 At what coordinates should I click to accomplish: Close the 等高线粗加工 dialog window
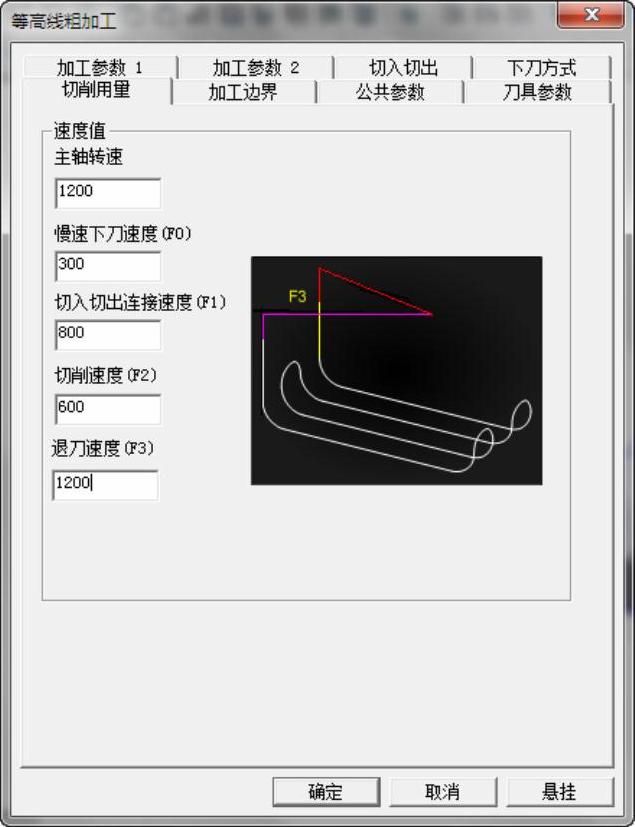click(x=591, y=15)
